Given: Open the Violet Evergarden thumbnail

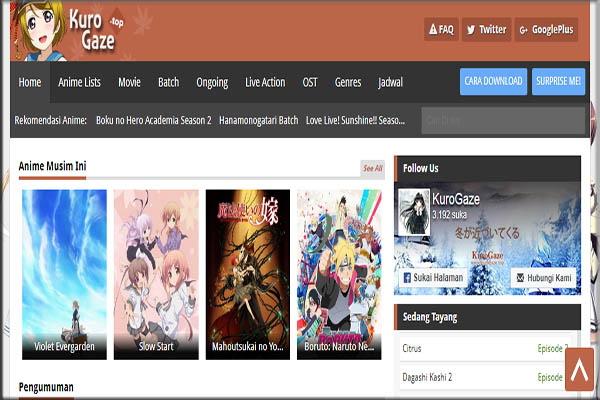Looking at the screenshot, I should coord(64,274).
